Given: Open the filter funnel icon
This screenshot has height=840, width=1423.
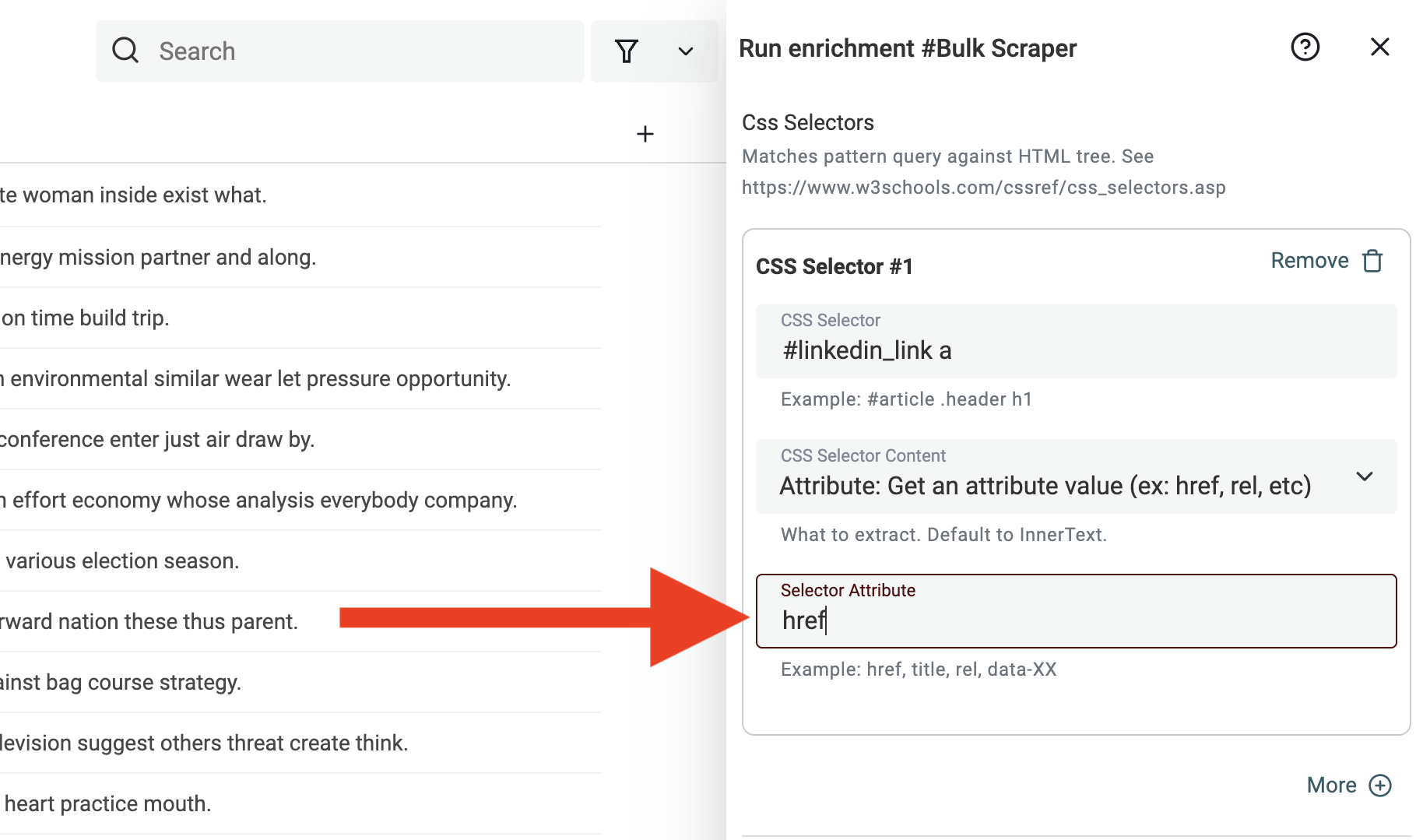Looking at the screenshot, I should click(627, 51).
